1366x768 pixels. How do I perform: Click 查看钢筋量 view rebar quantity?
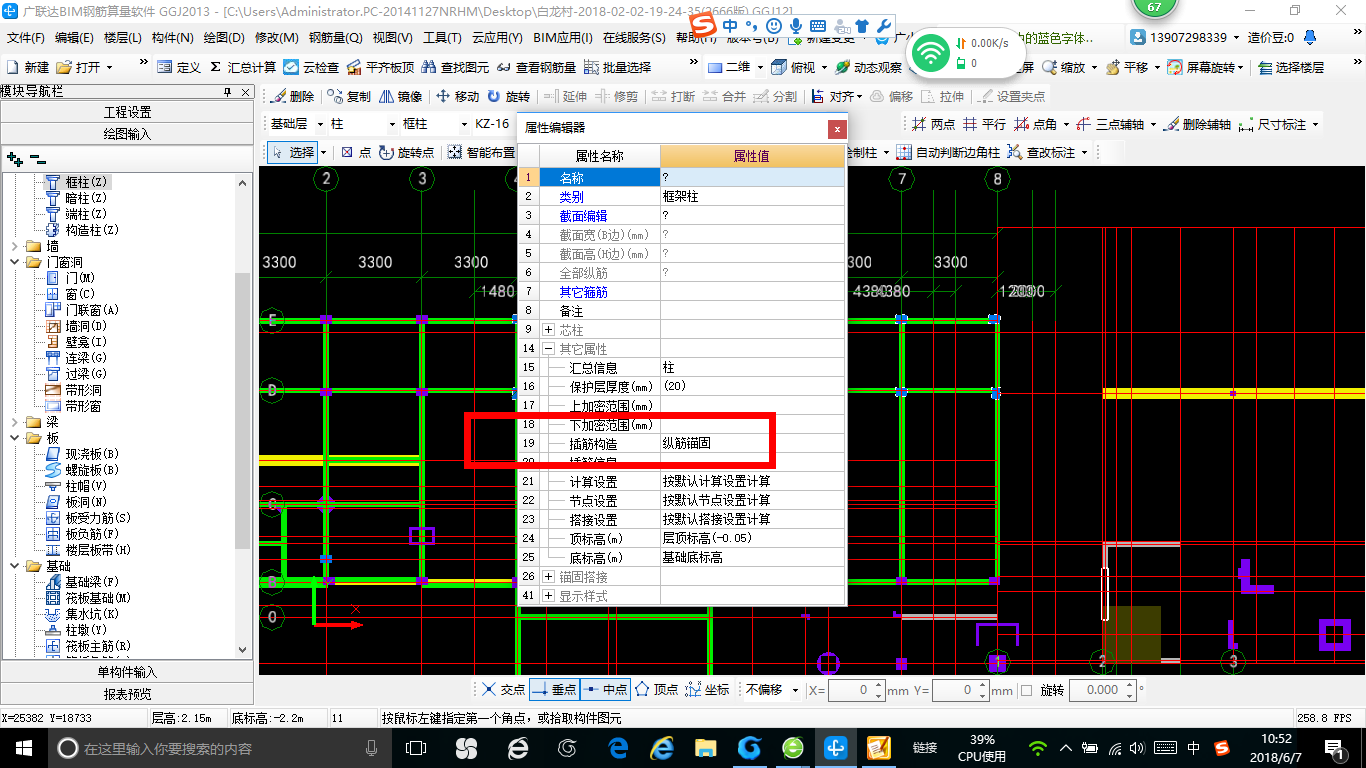point(536,67)
